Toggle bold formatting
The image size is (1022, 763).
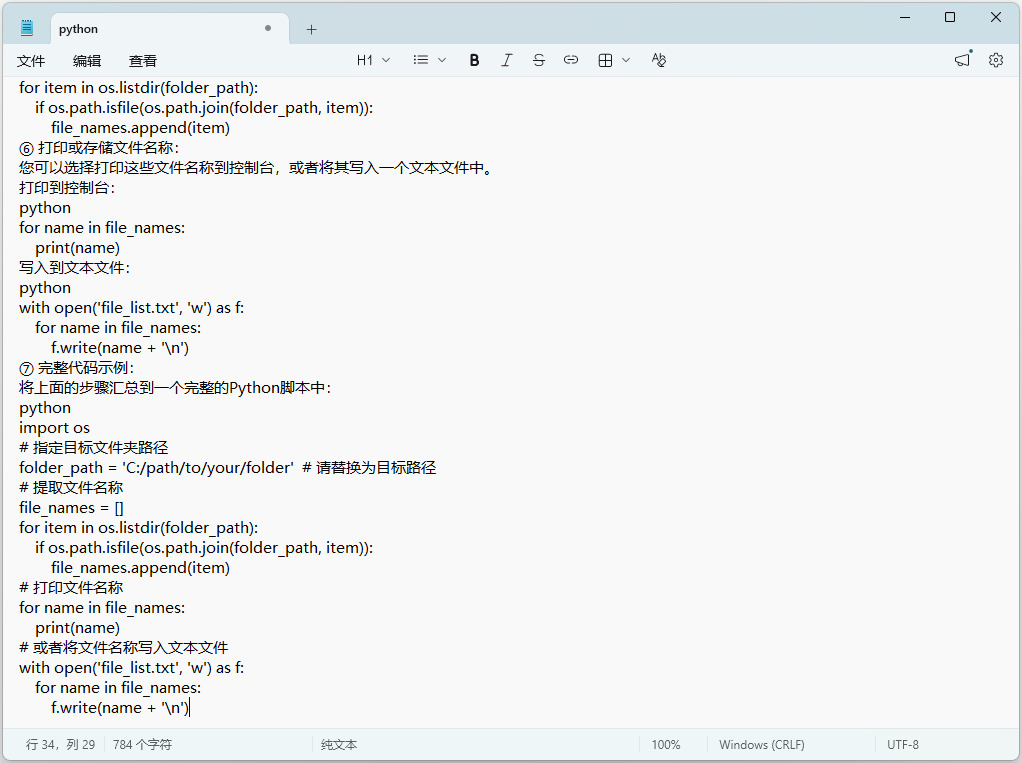[x=474, y=61]
